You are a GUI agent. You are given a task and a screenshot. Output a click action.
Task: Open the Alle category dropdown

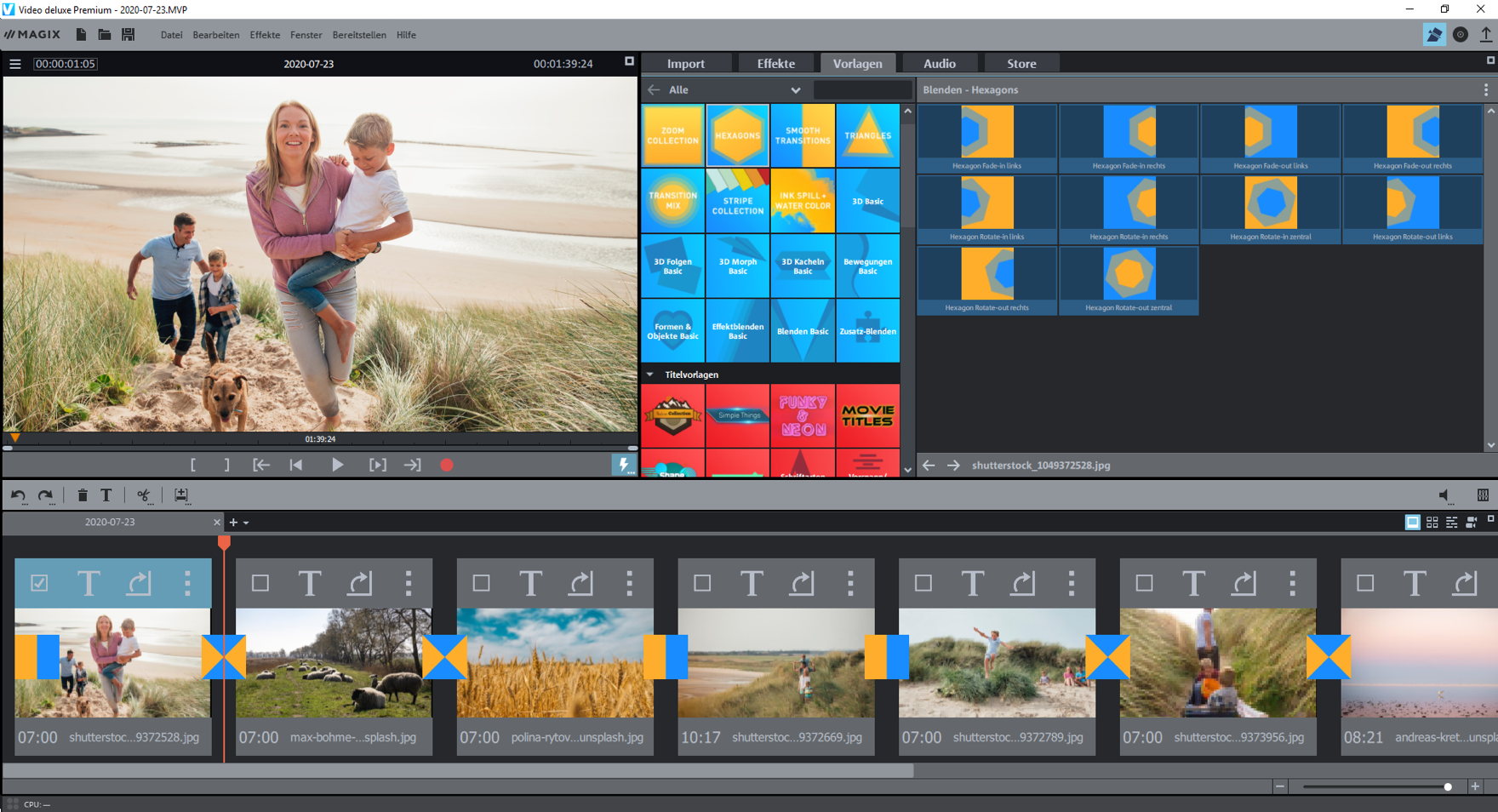pos(795,90)
